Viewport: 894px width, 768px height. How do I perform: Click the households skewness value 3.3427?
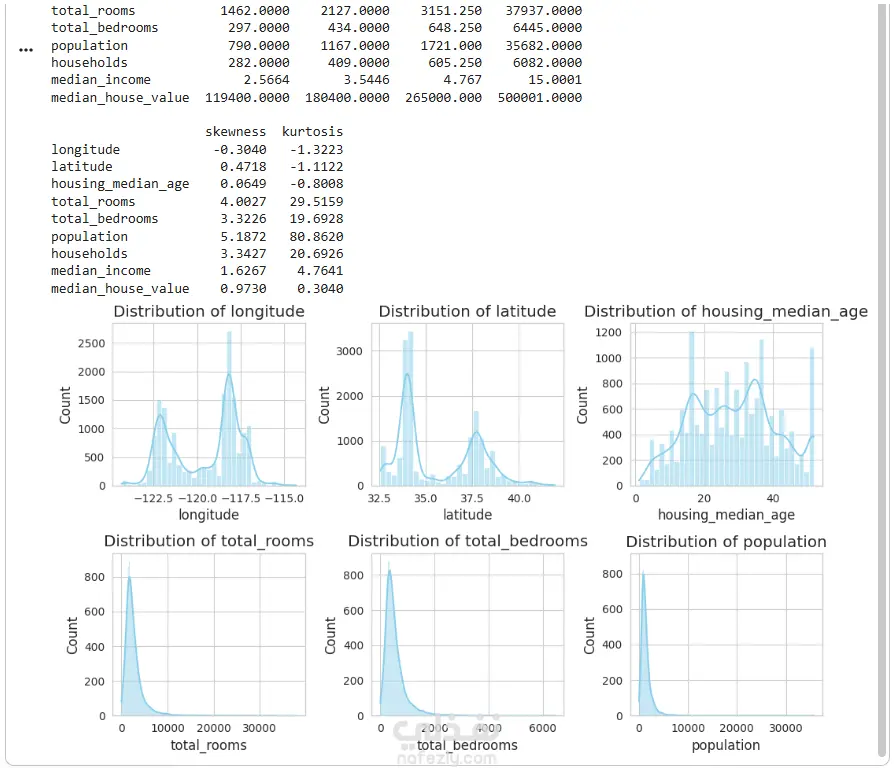coord(243,253)
